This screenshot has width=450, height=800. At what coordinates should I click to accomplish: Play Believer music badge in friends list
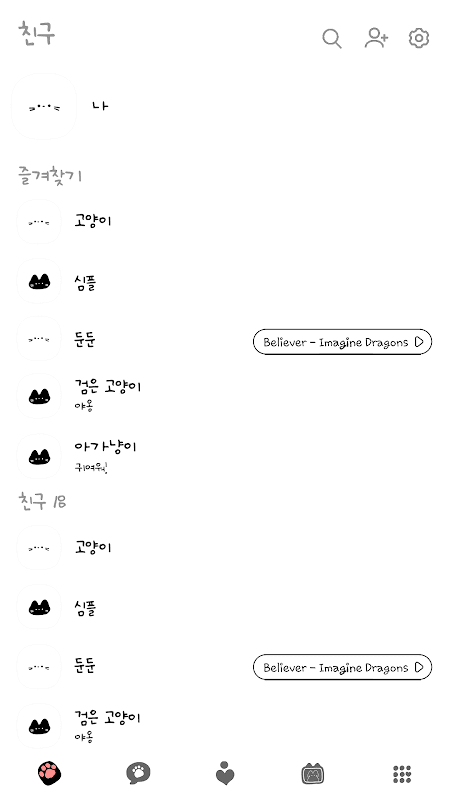pyautogui.click(x=342, y=667)
